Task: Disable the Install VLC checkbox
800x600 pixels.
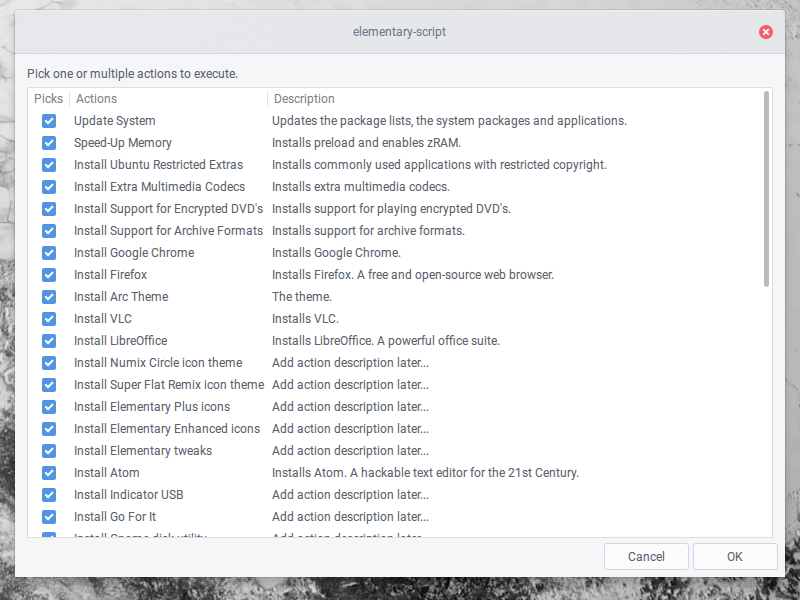Action: point(49,319)
